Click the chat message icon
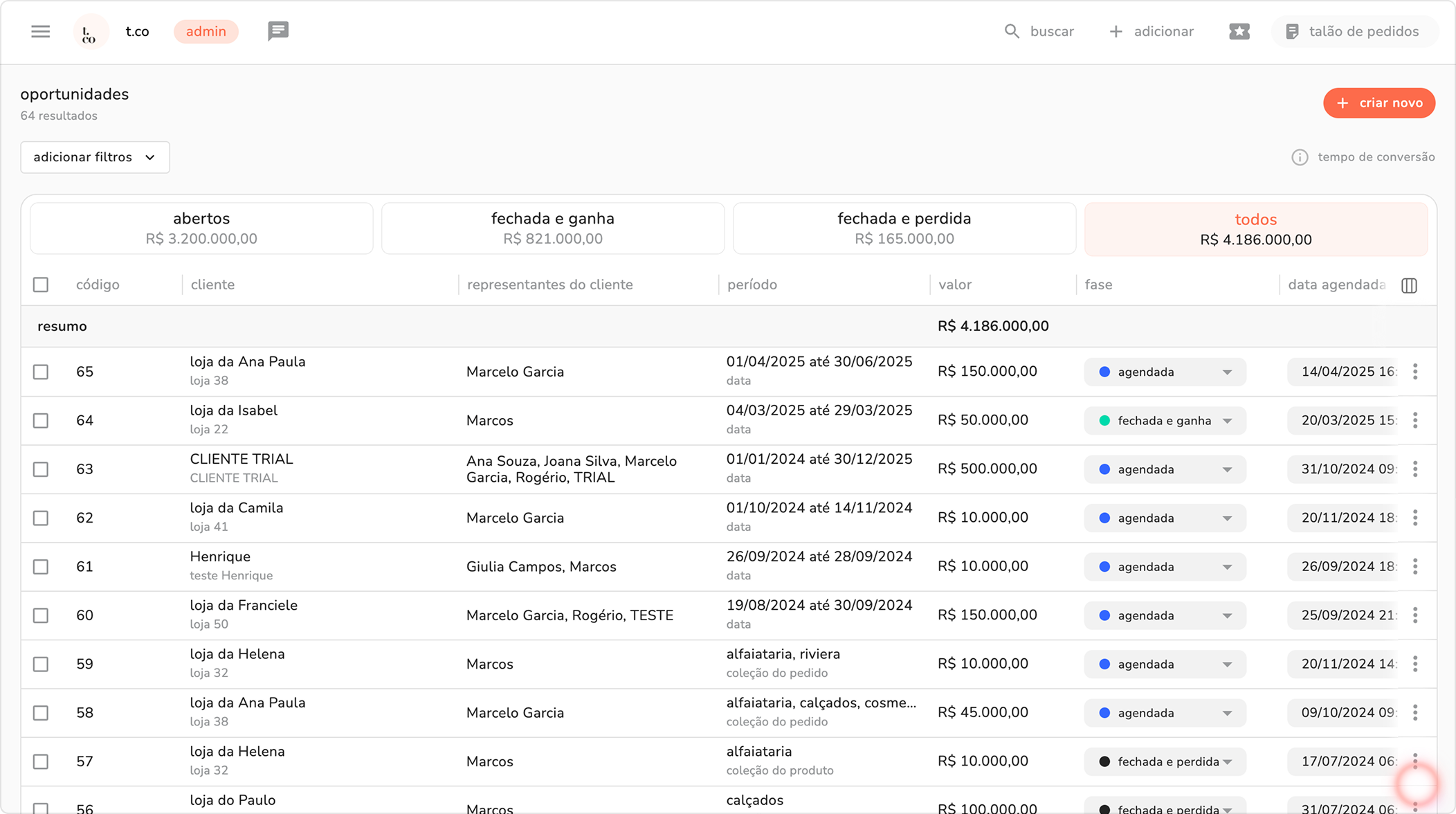 pos(278,31)
